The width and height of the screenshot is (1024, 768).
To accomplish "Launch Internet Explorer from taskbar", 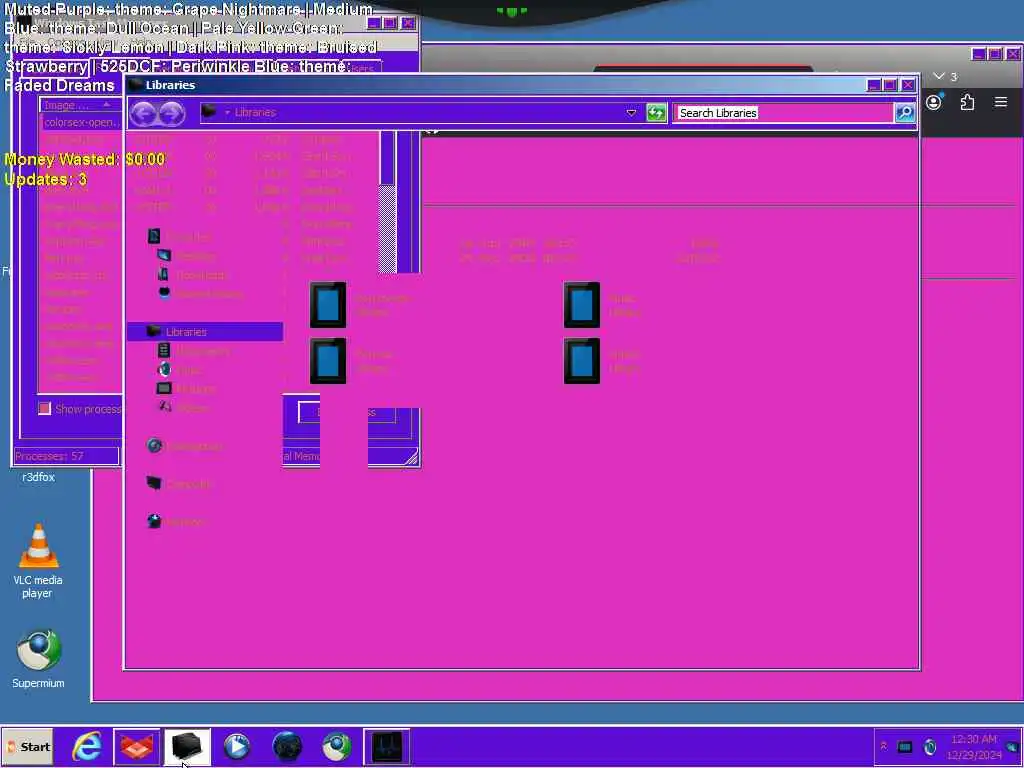I will (x=86, y=746).
